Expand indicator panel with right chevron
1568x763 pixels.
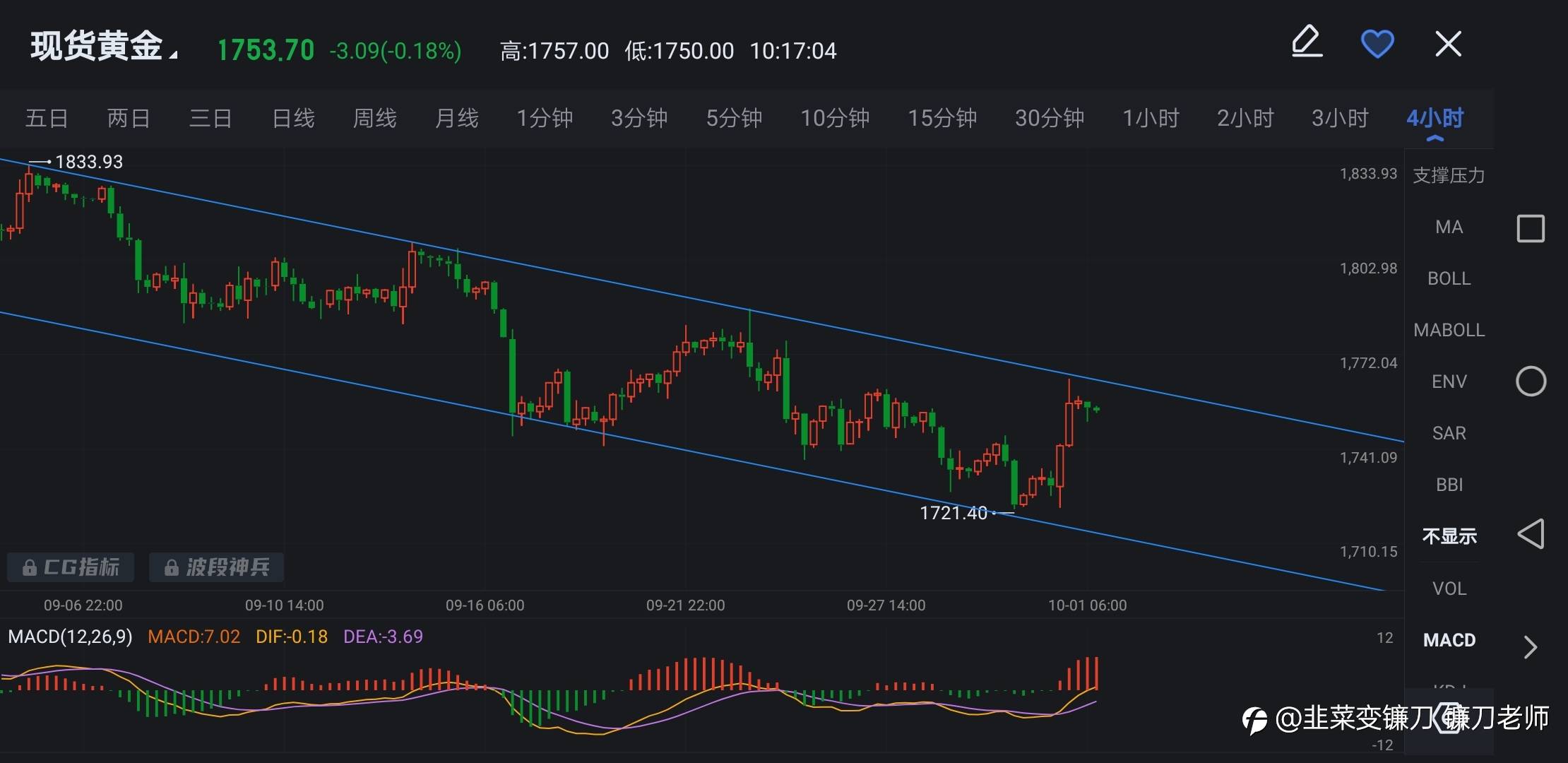(x=1530, y=647)
